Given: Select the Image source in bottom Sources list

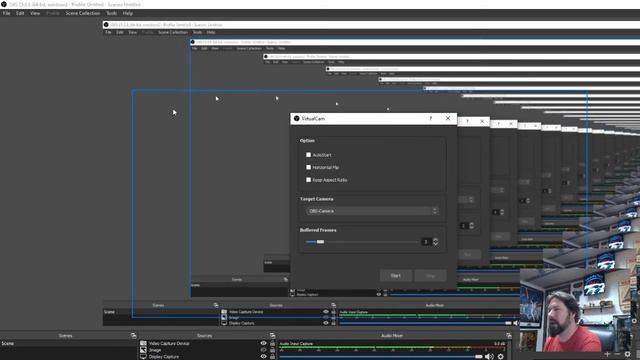Looking at the screenshot, I should point(155,350).
